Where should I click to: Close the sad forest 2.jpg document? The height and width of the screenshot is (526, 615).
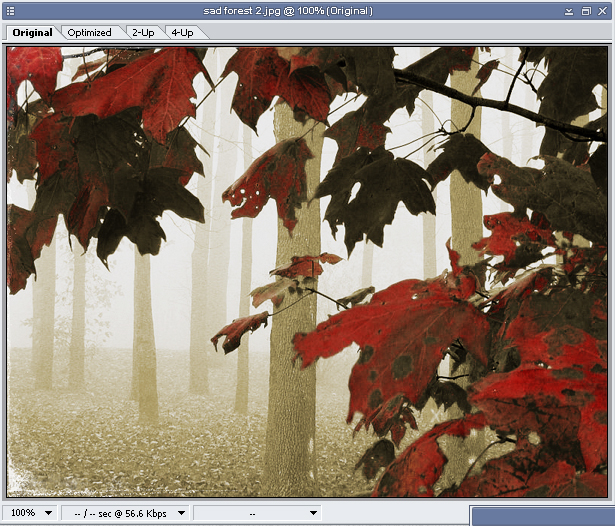[602, 11]
